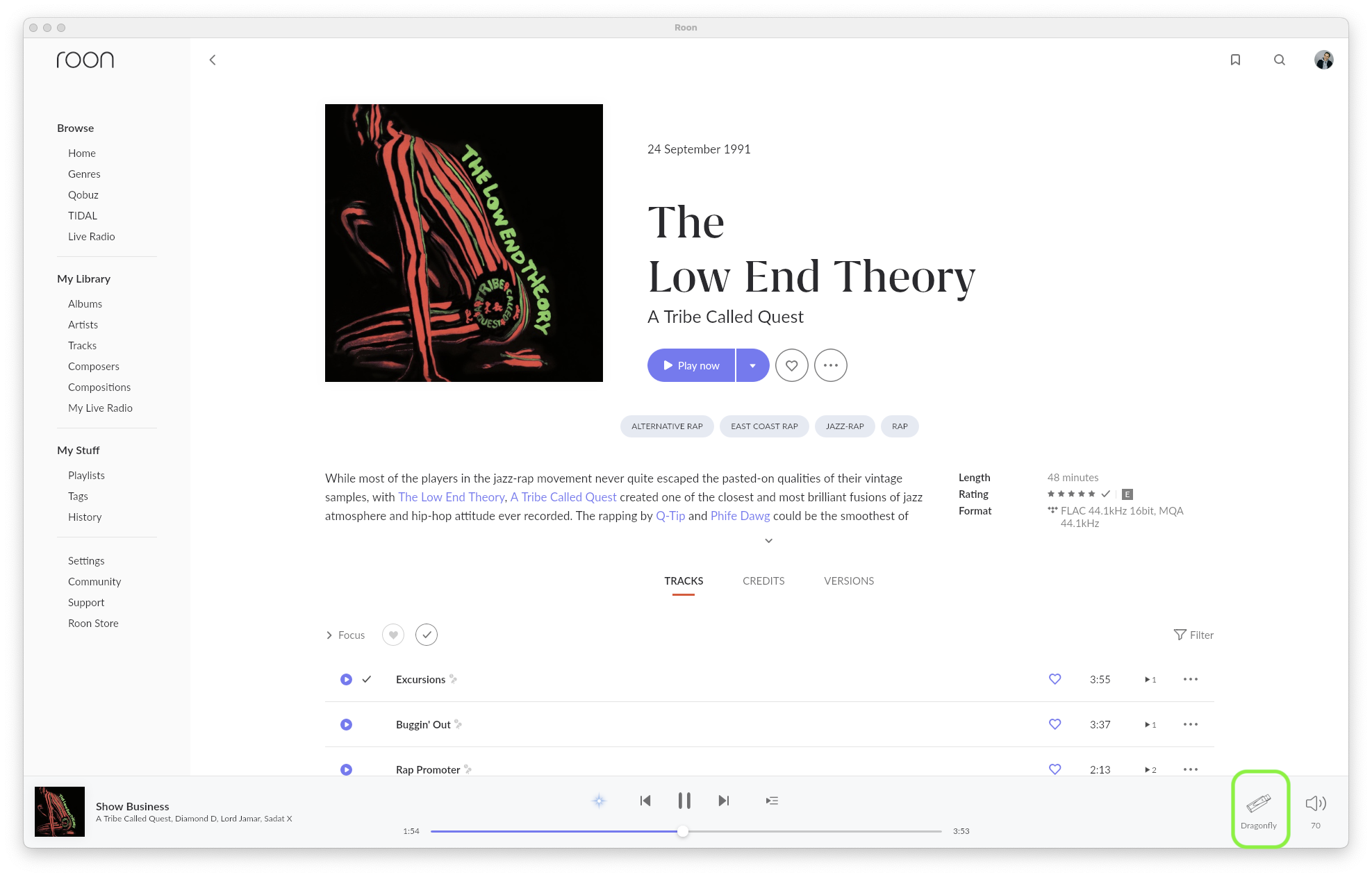
Task: Open the bookmarks icon in the top bar
Action: coord(1235,60)
